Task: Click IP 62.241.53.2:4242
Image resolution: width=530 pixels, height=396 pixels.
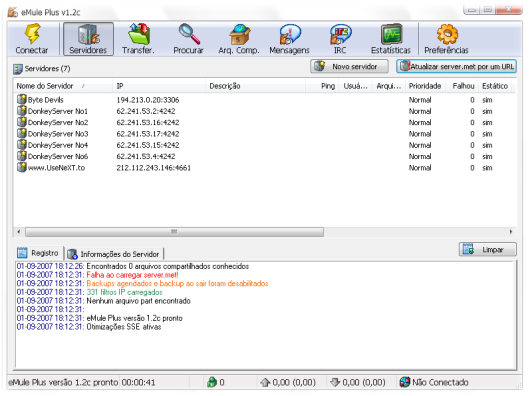Action: point(146,111)
